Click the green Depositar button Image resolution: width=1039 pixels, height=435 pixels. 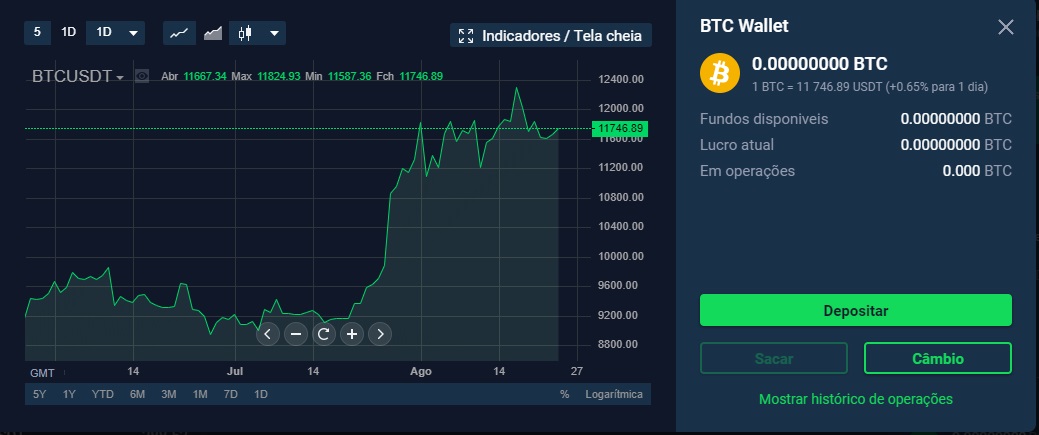click(855, 310)
